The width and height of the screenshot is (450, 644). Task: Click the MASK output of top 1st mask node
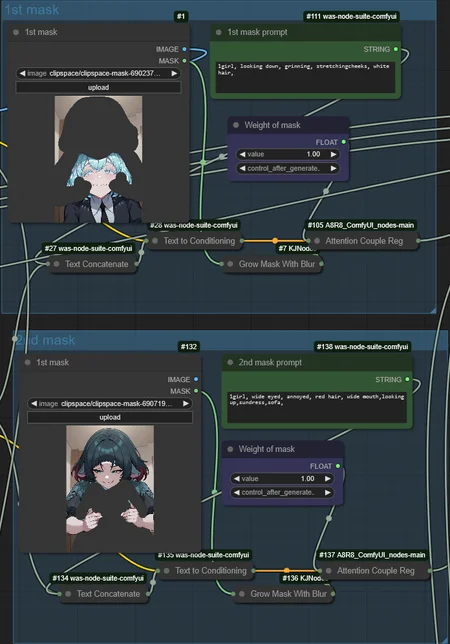coord(184,61)
